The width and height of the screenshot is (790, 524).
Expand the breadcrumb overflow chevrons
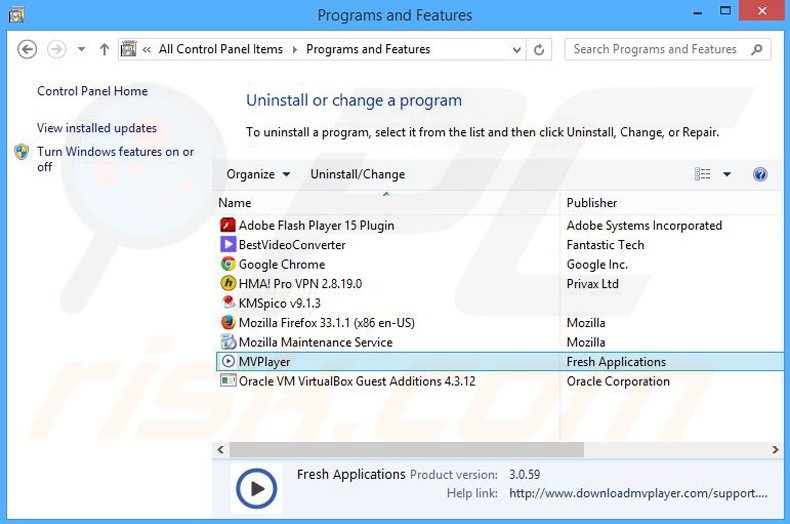tap(147, 49)
